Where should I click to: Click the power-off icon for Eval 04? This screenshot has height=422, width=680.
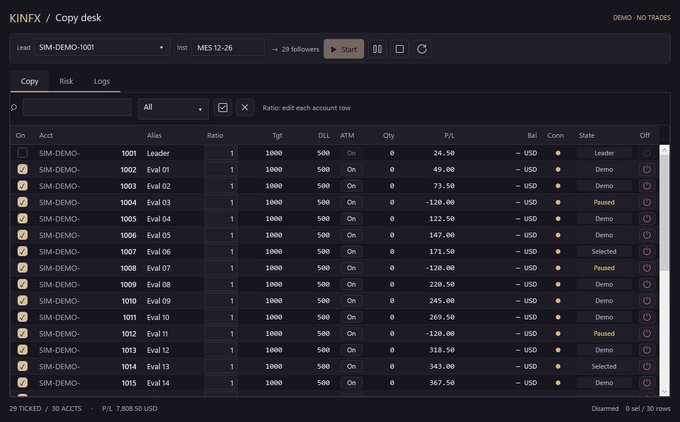click(x=647, y=219)
